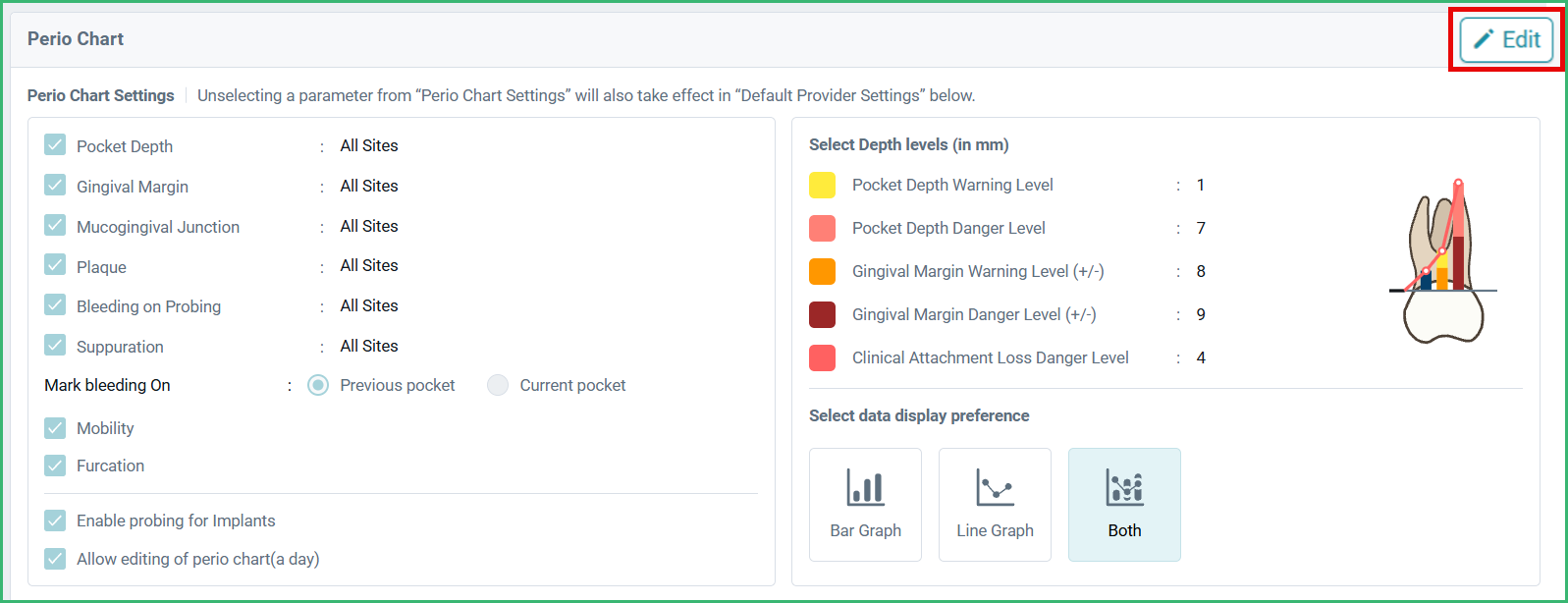Choose the Both graphs display option

(x=1124, y=504)
